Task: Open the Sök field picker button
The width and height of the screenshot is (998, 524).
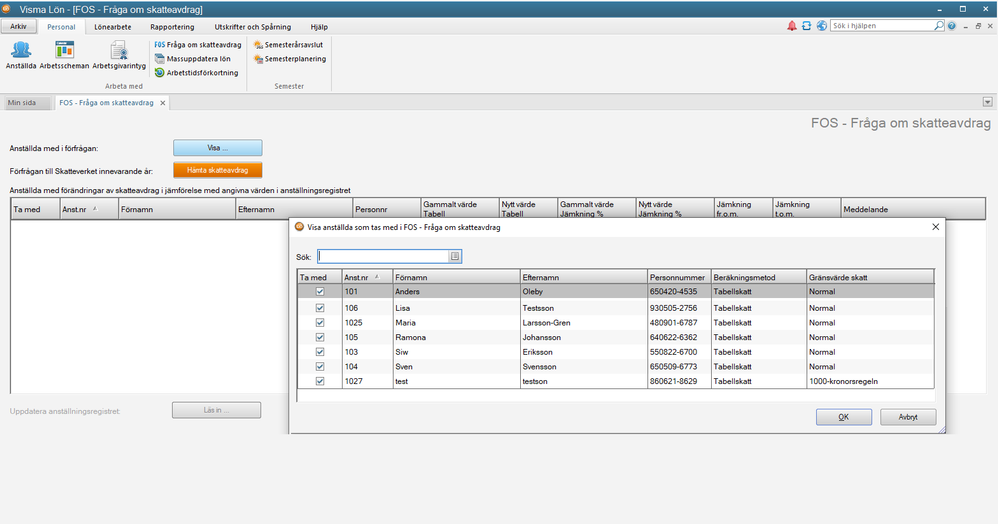Action: click(x=455, y=256)
